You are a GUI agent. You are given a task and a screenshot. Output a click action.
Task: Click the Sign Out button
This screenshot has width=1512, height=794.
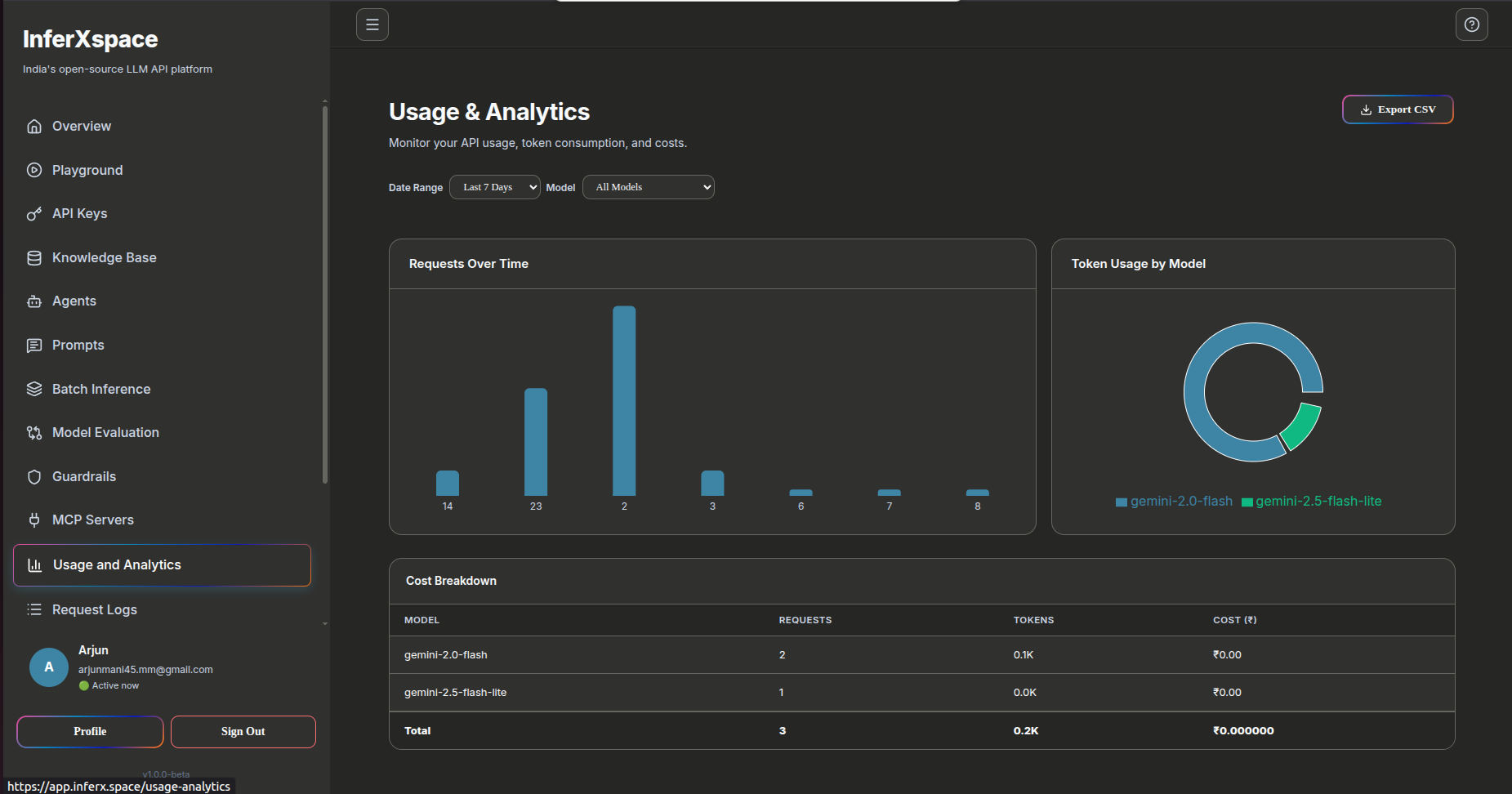tap(243, 731)
